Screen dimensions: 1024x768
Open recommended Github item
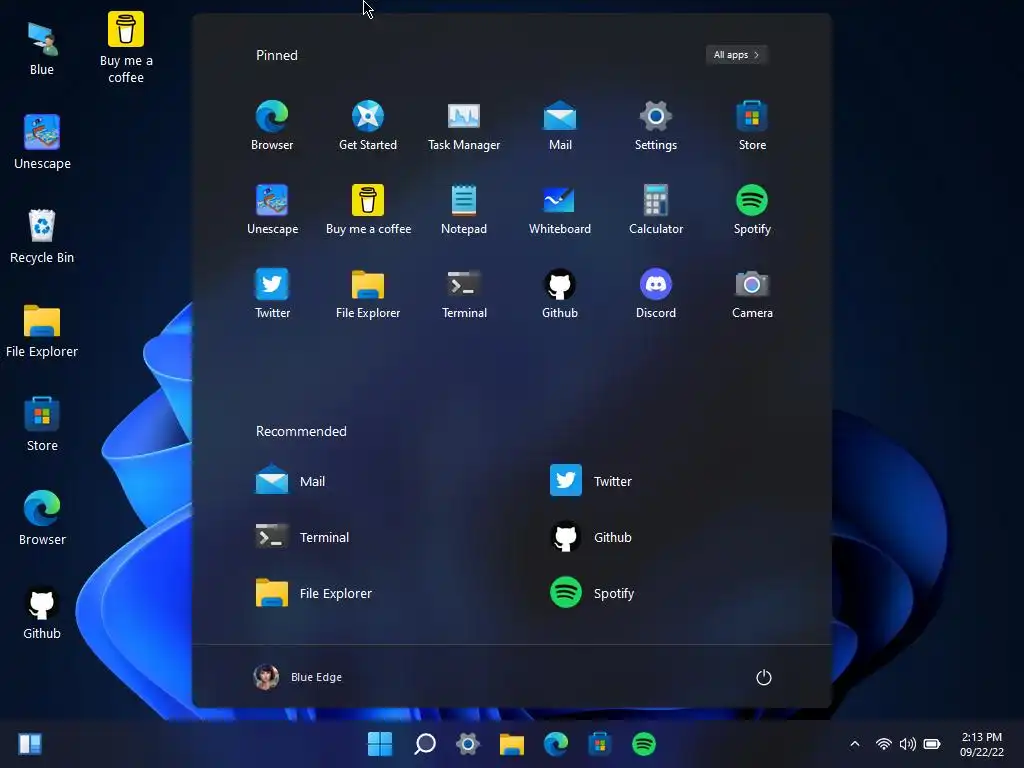(x=591, y=537)
